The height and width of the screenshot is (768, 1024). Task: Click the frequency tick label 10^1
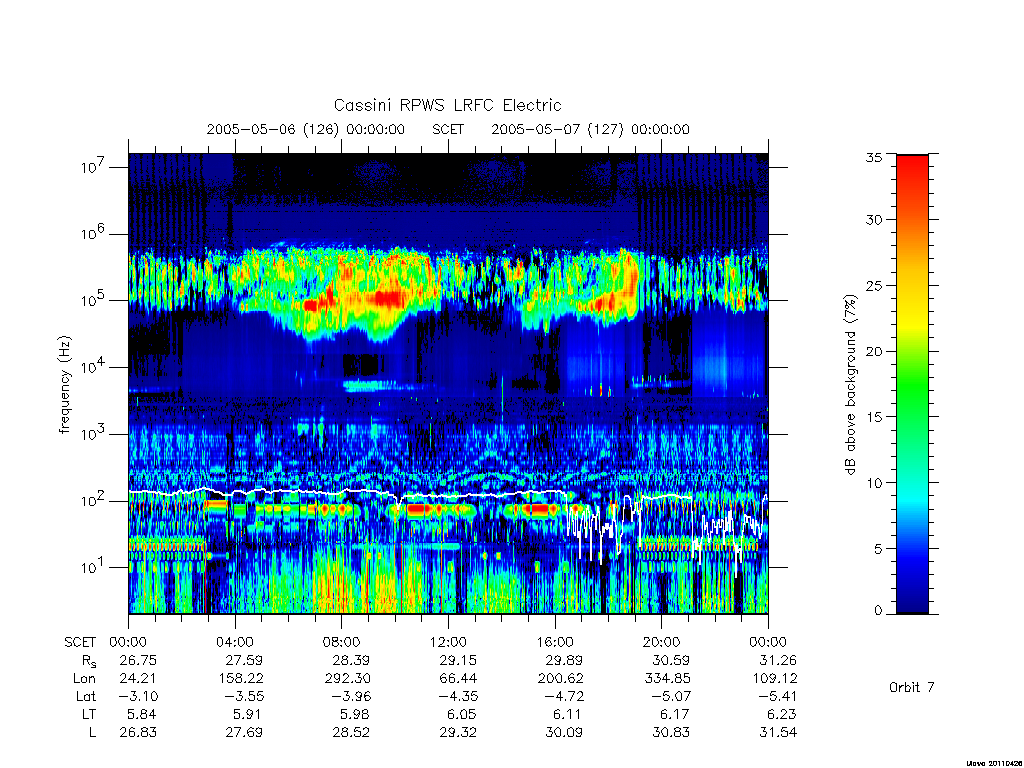click(91, 568)
